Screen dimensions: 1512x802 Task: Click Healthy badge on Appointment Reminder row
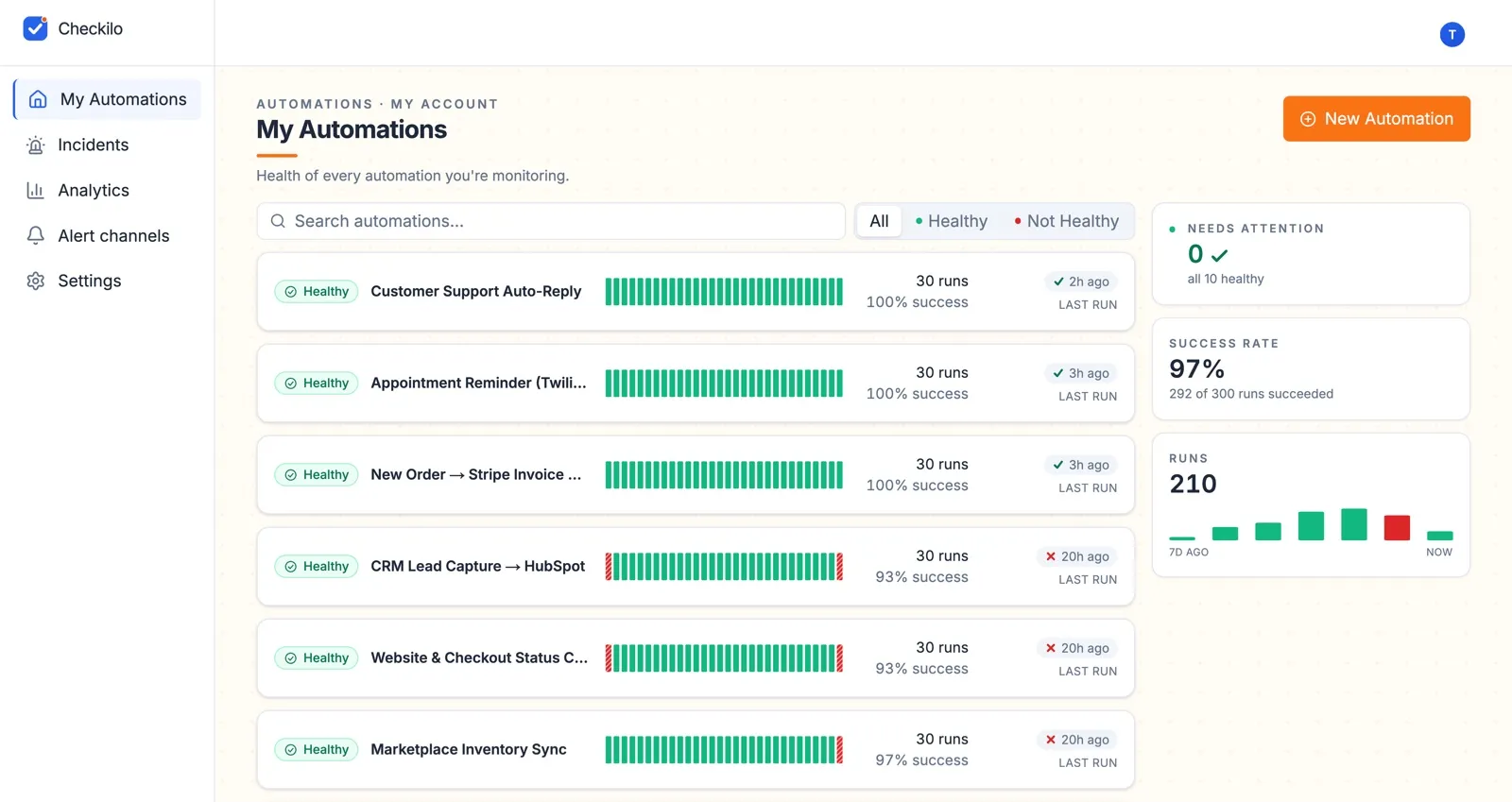(x=317, y=383)
